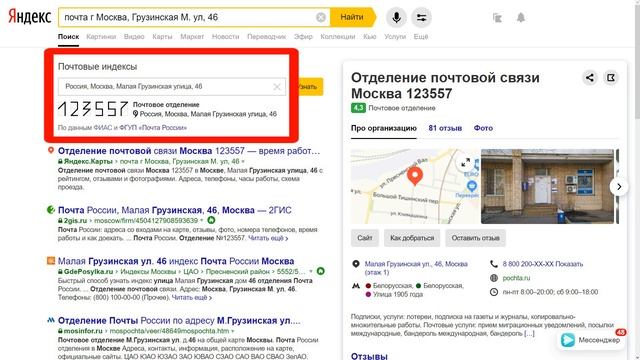Click the Узнать button
The height and width of the screenshot is (360, 640).
[310, 87]
